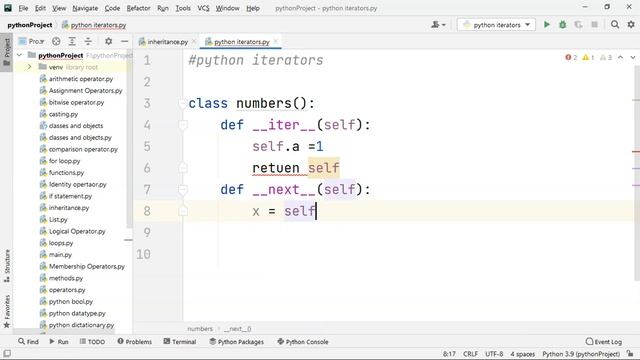This screenshot has height=360, width=640.
Task: Toggle the Favorites side tool window
Action: click(x=7, y=311)
